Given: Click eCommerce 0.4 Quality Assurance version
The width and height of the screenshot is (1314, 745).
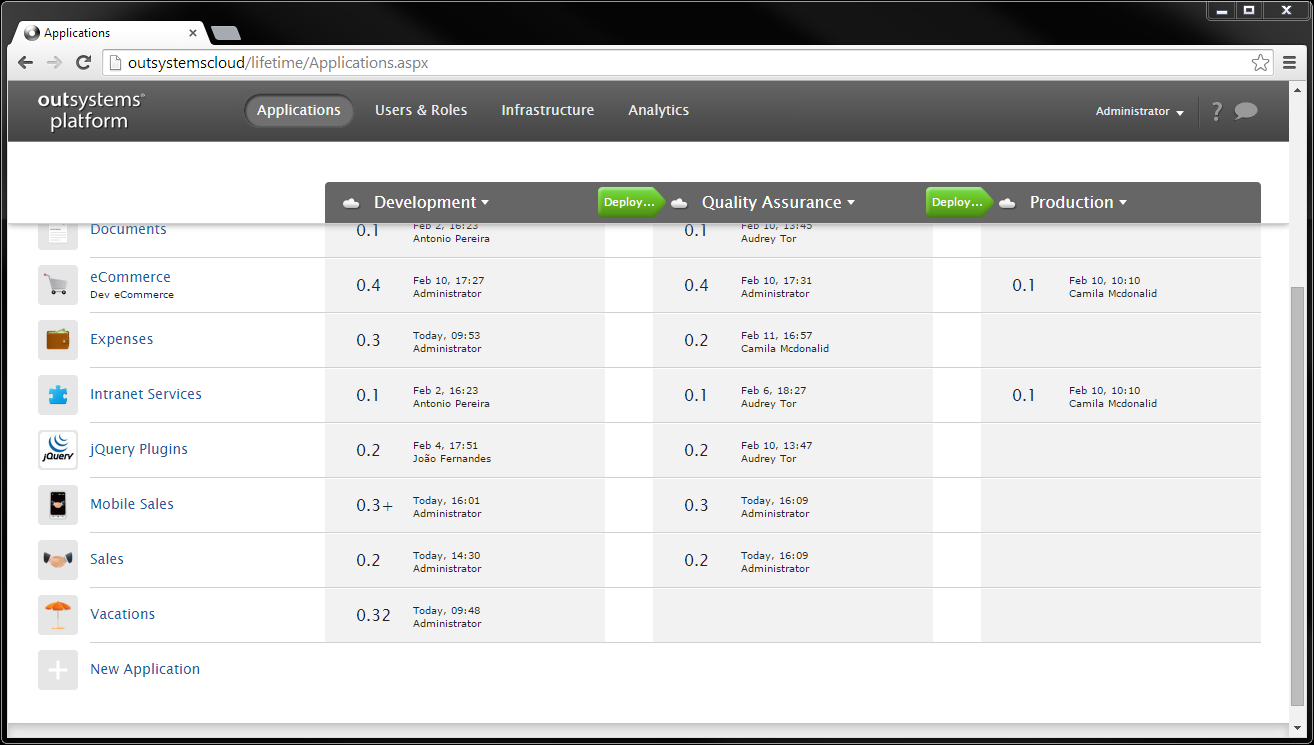Looking at the screenshot, I should [696, 285].
